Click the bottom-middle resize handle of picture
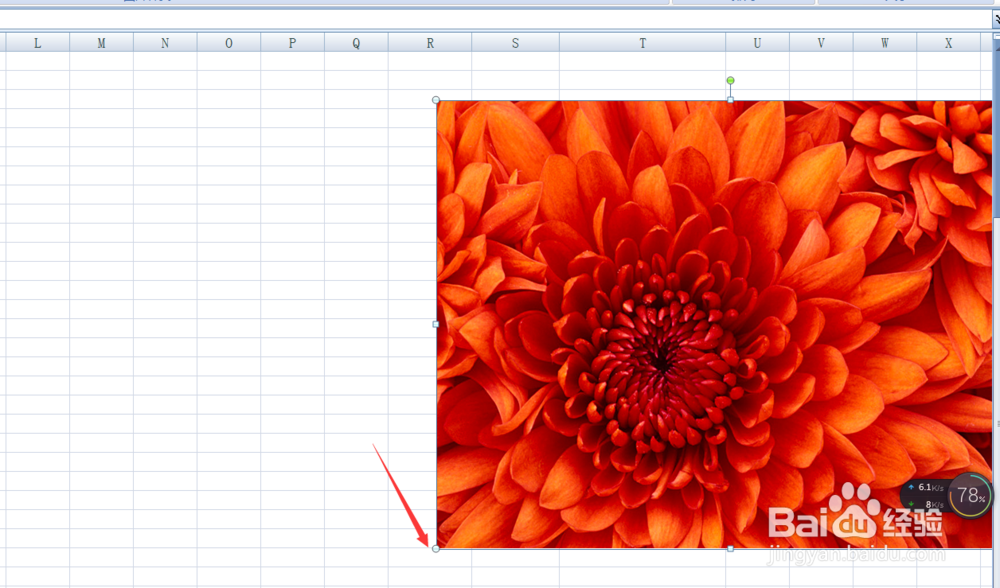1000x588 pixels. click(x=730, y=548)
